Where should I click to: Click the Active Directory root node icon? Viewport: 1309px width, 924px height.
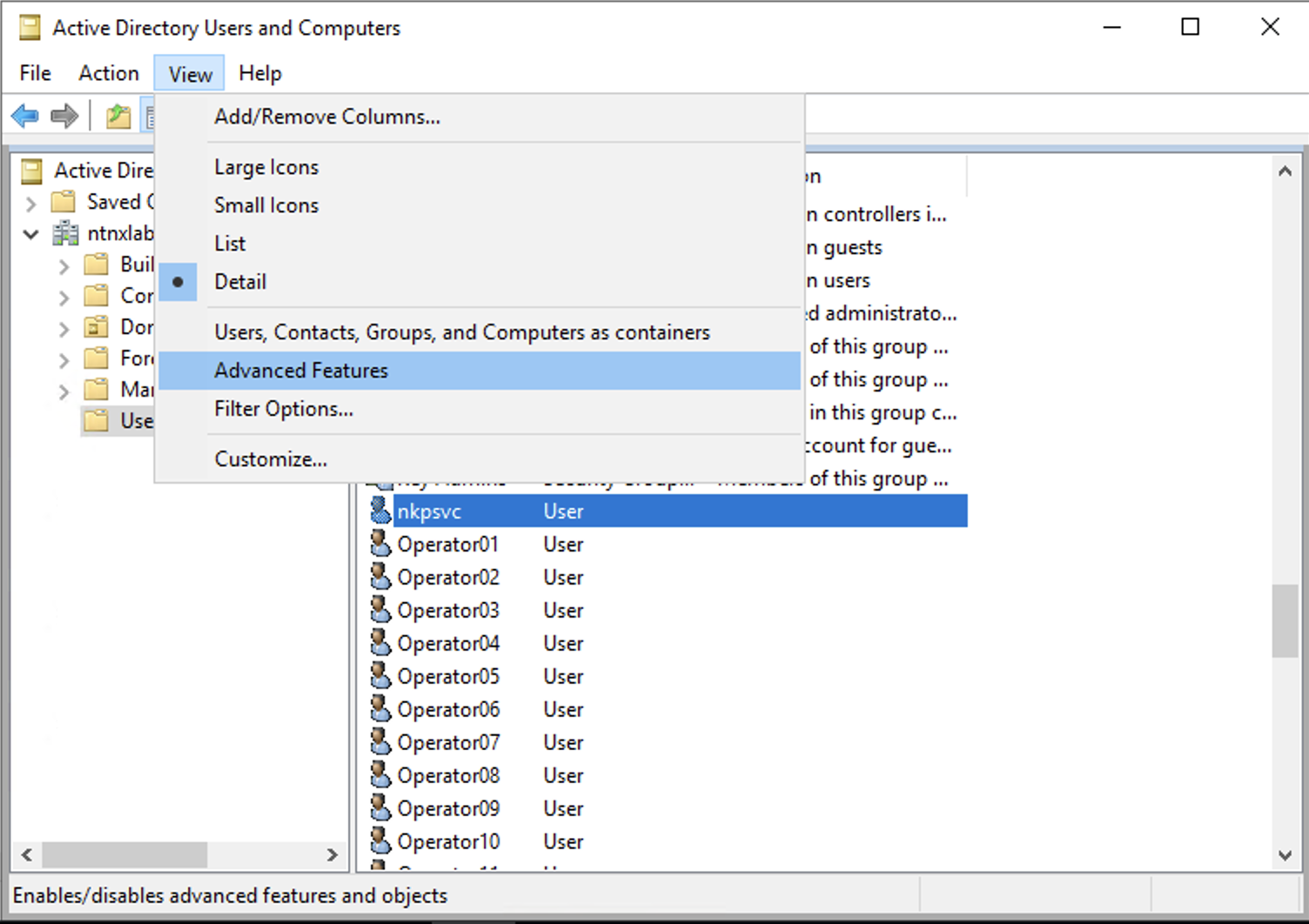[31, 171]
